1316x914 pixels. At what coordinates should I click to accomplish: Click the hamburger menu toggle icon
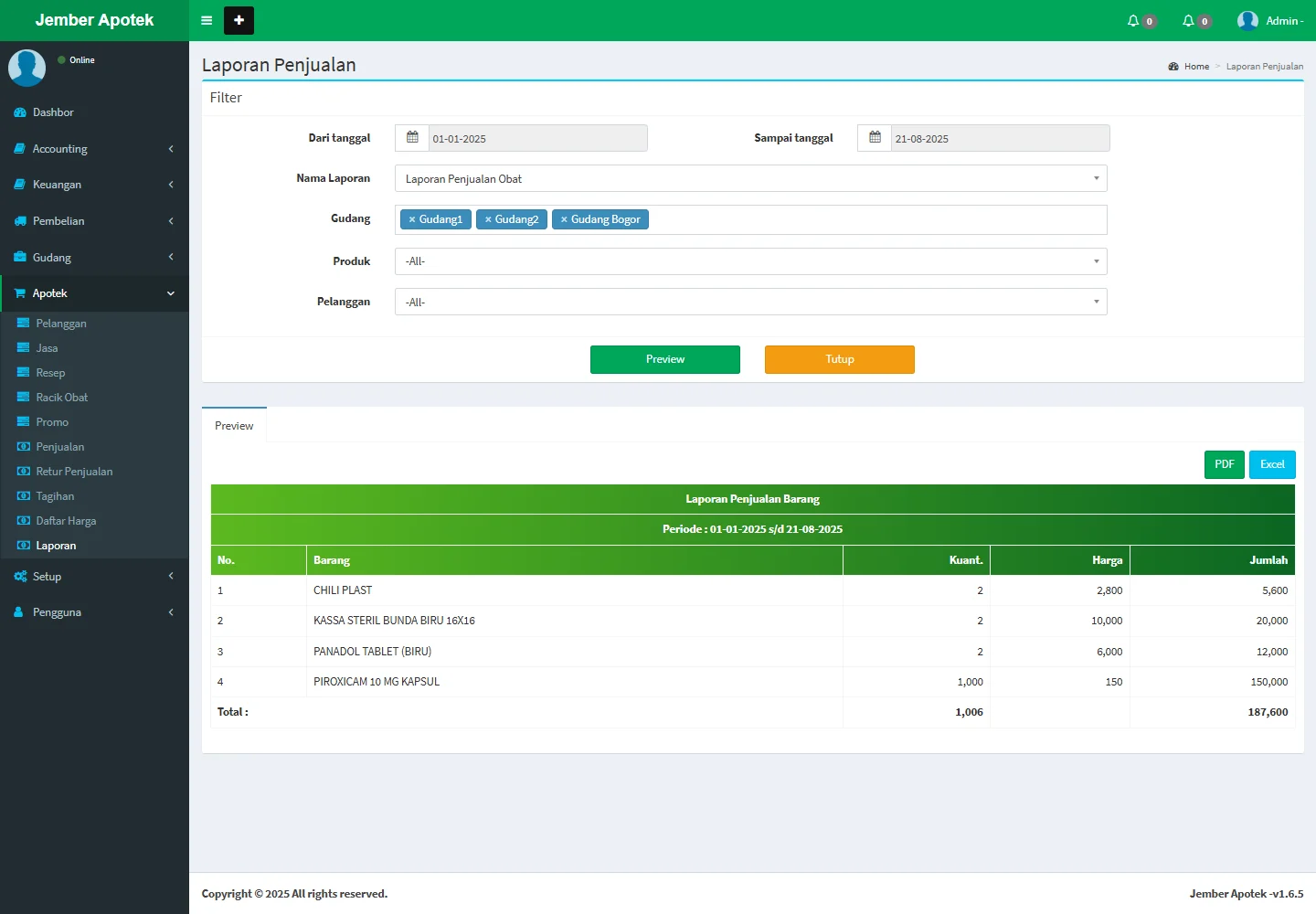tap(207, 20)
